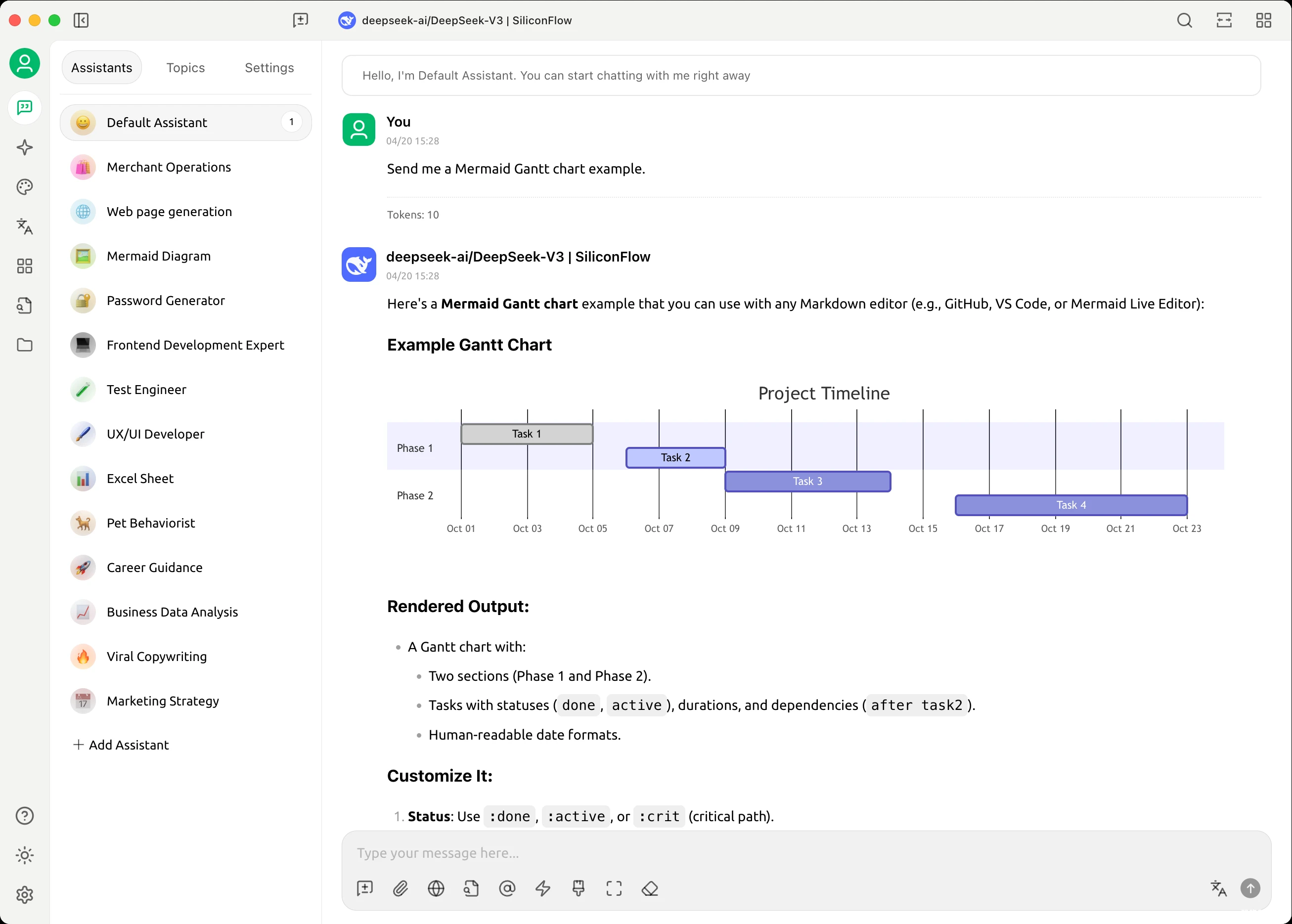Screen dimensions: 1292x924
Task: Open the Knowledge Base sidebar icon
Action: [24, 306]
